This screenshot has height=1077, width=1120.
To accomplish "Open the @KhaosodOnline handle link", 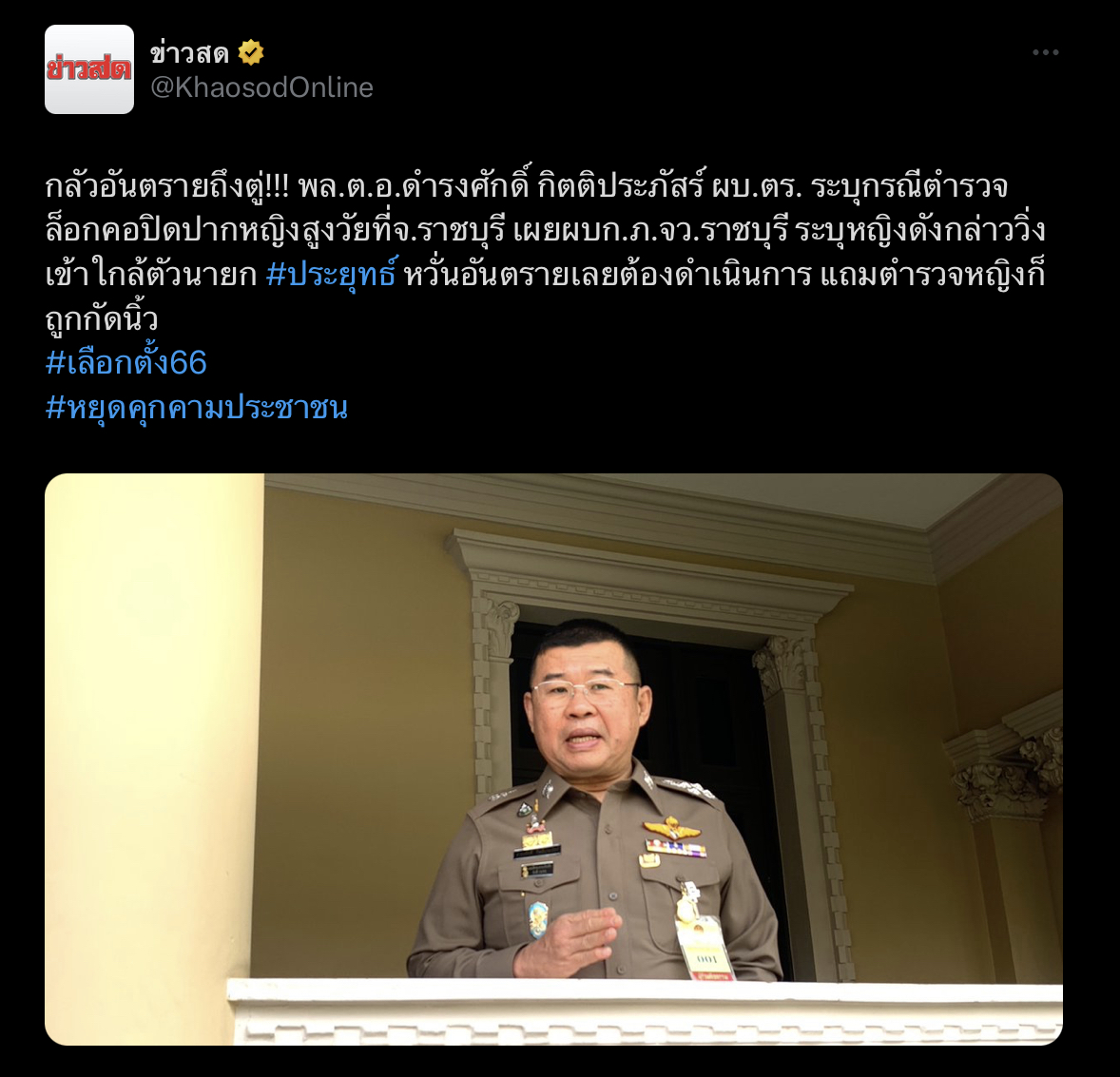I will tap(261, 87).
